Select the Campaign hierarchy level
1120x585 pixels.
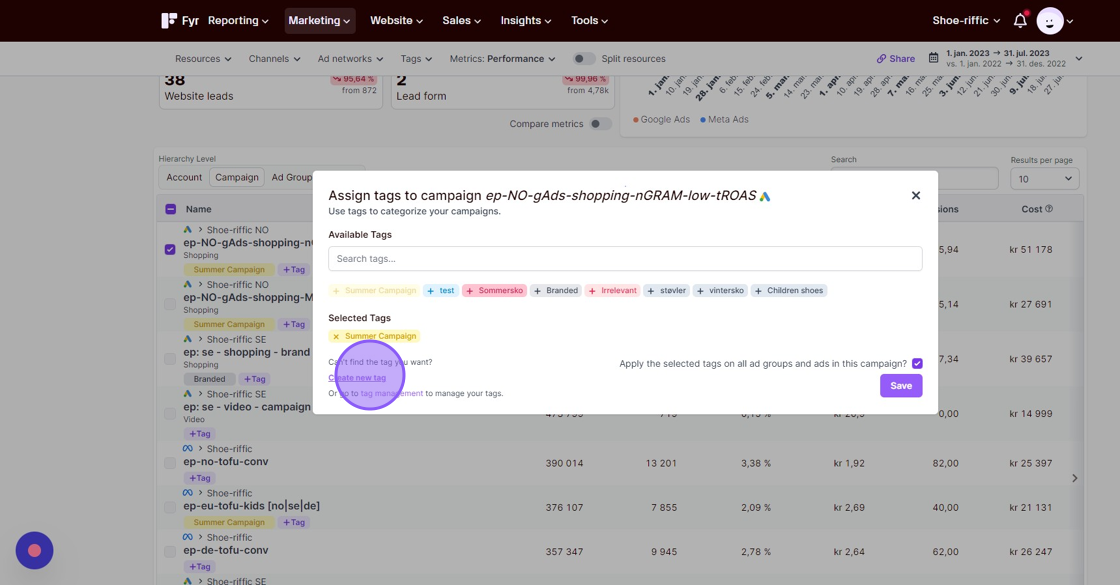coord(237,177)
